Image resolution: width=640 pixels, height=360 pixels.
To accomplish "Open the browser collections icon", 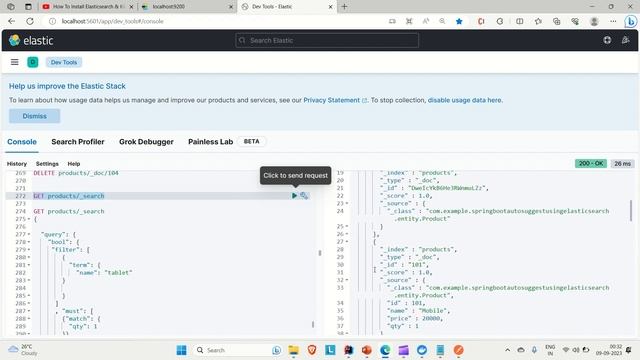I will click(556, 21).
